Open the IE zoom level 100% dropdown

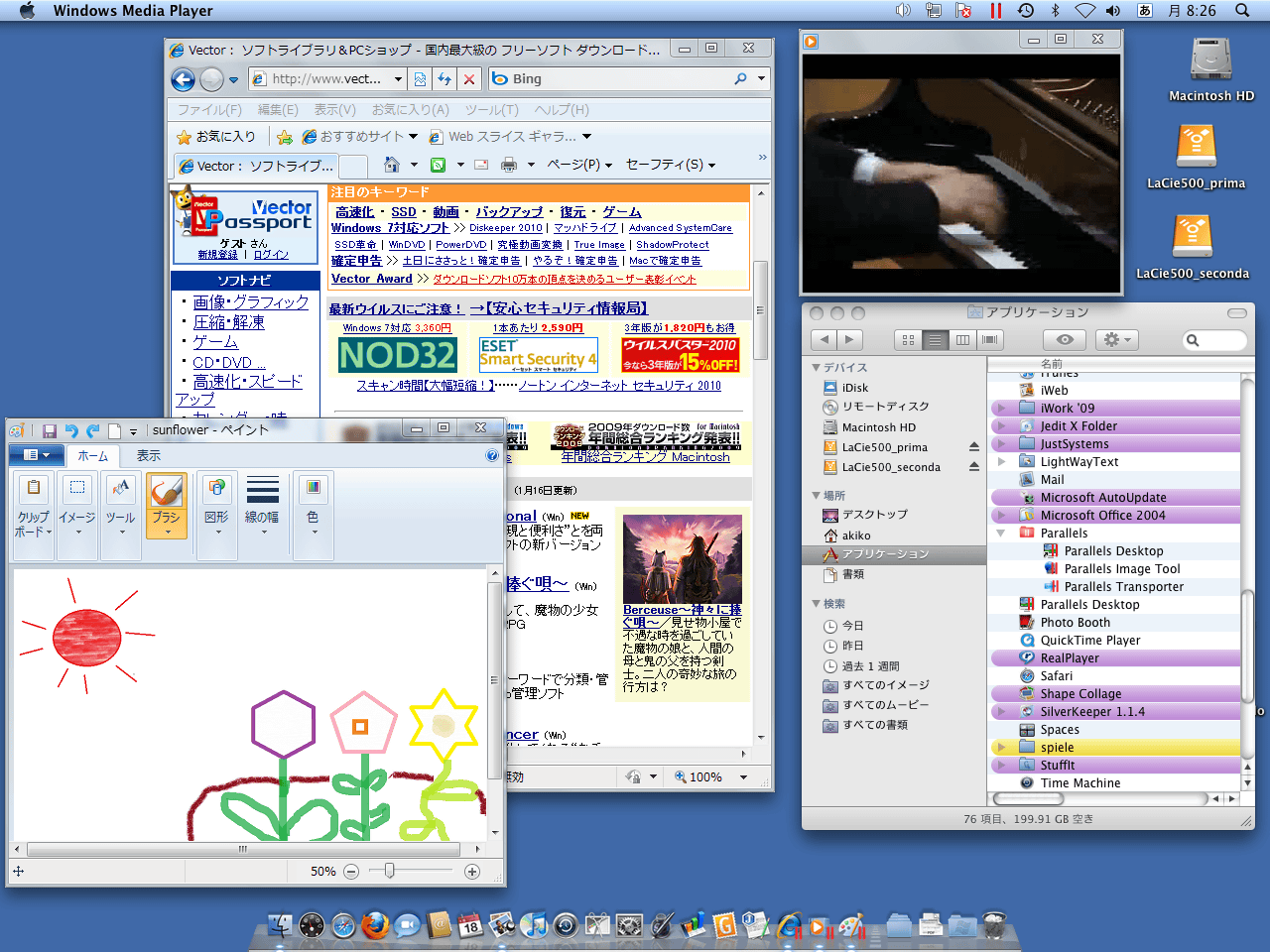743,777
